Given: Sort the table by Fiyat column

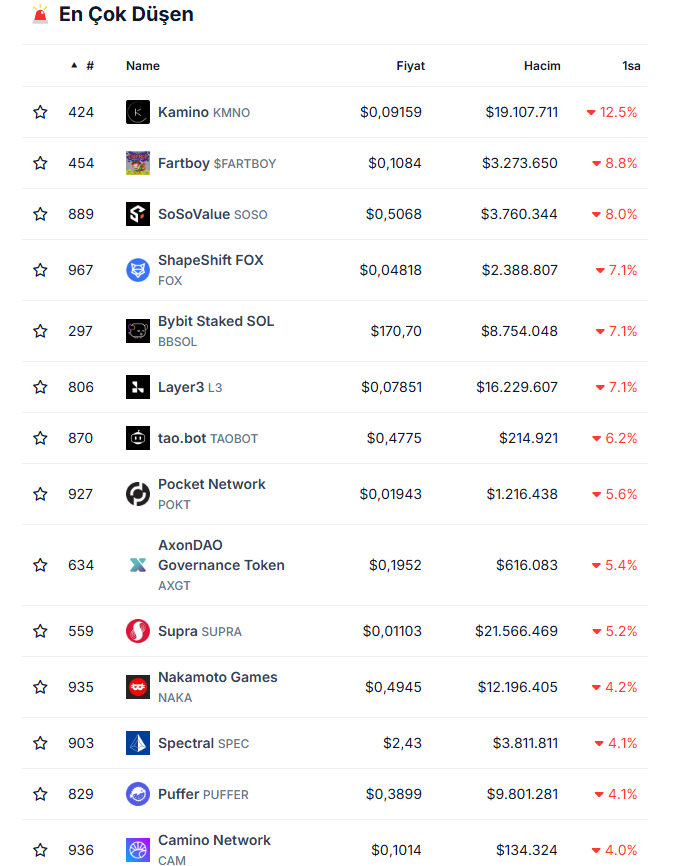Looking at the screenshot, I should tap(410, 66).
